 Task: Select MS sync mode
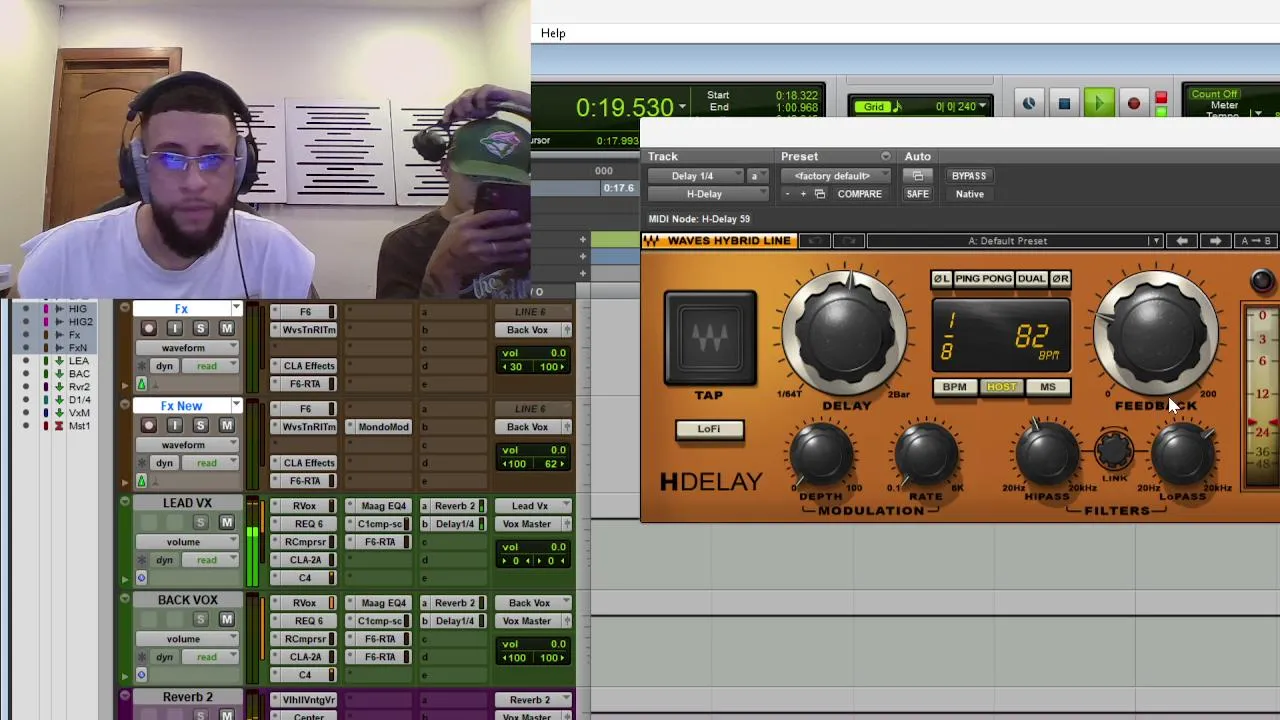tap(1047, 387)
